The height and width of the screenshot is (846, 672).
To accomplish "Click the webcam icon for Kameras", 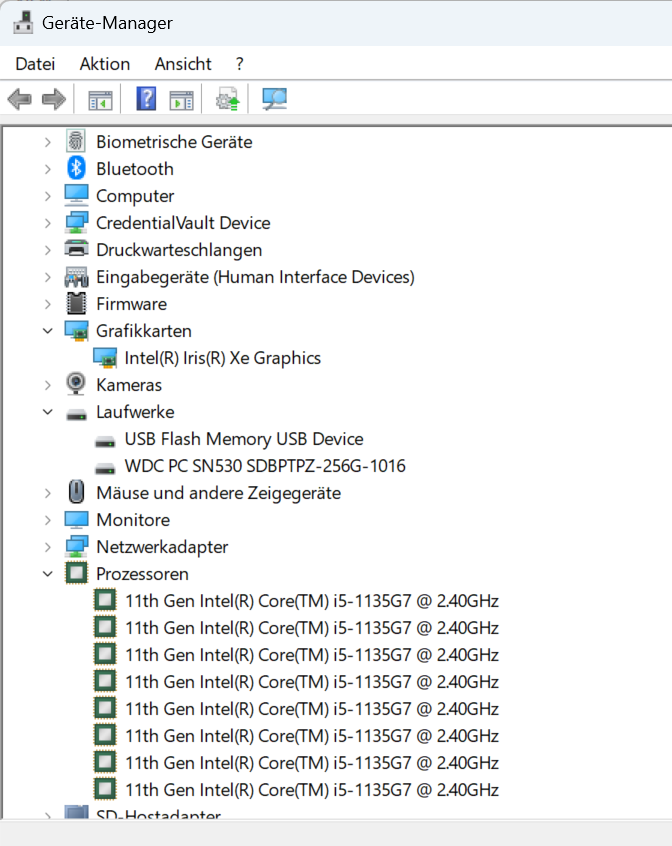I will point(76,384).
